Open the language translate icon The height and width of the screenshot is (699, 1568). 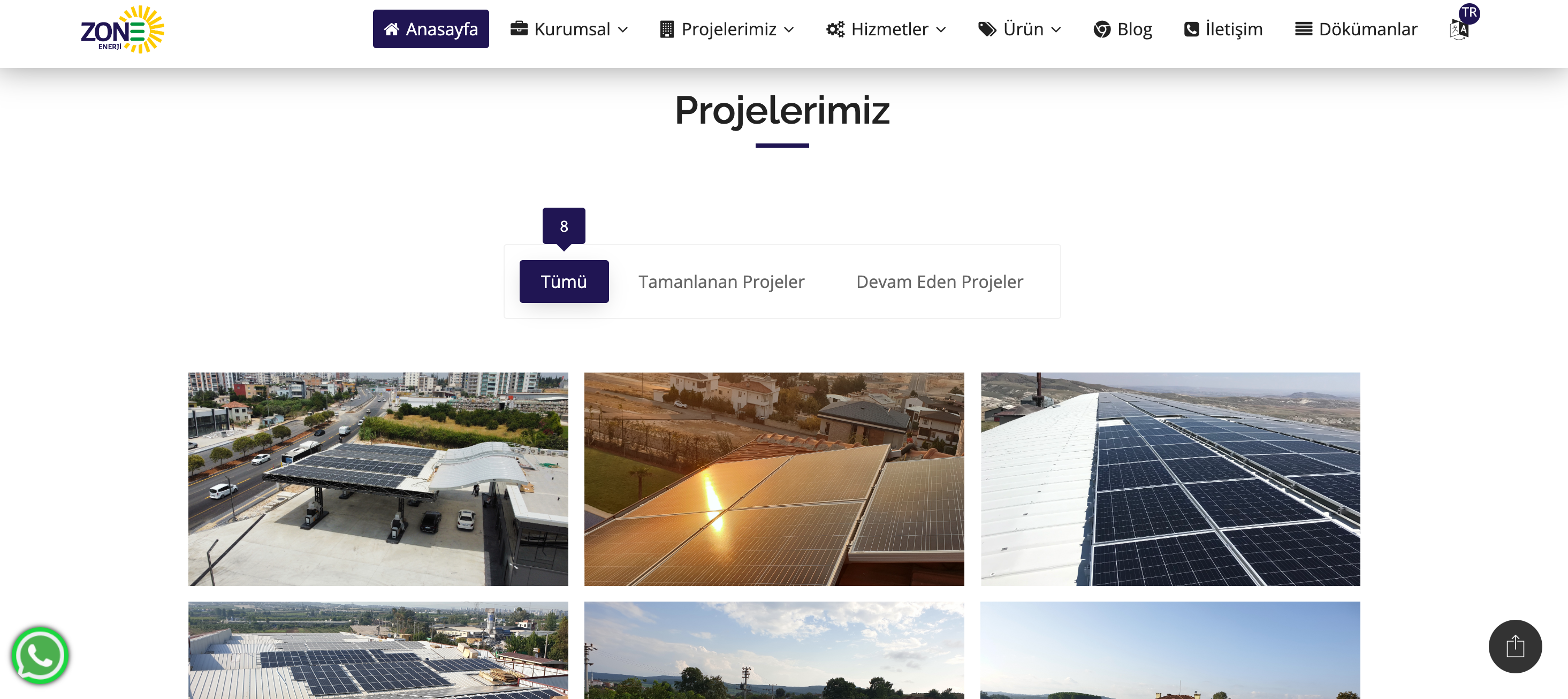click(1459, 29)
